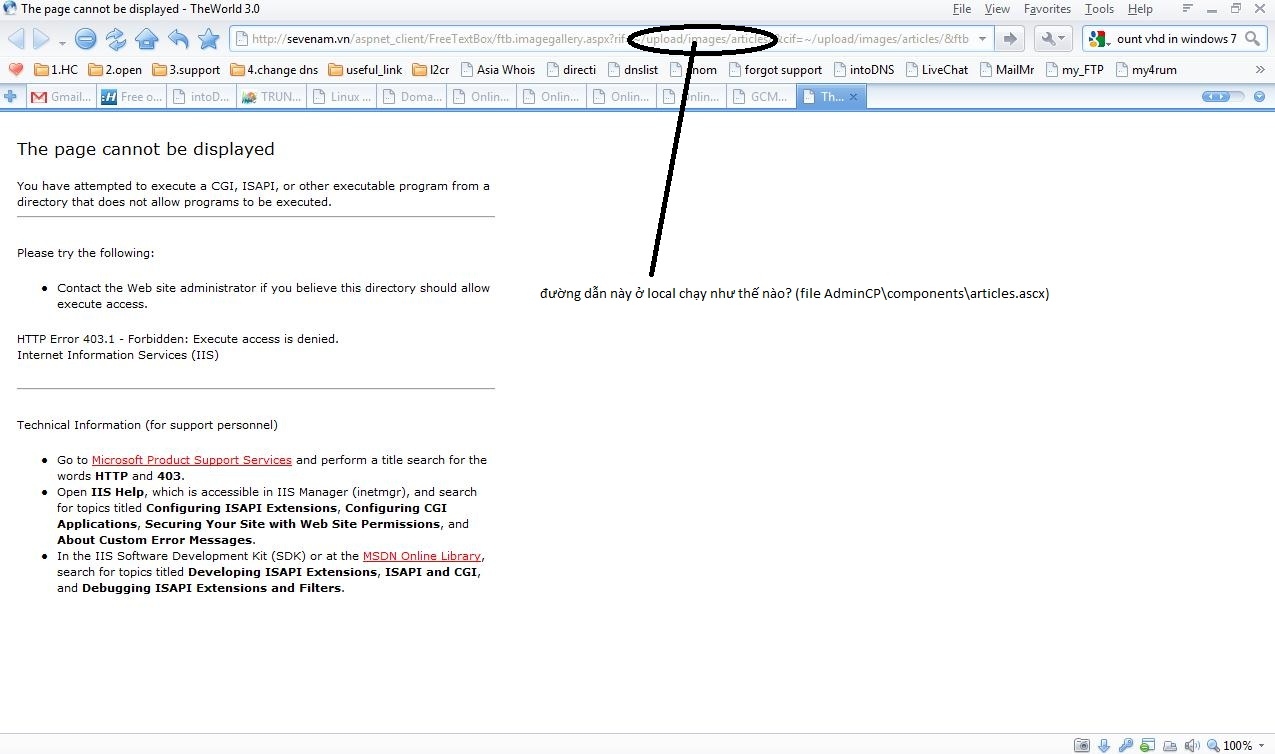The height and width of the screenshot is (754, 1275).
Task: Switch to the Gmail tab
Action: pyautogui.click(x=62, y=97)
